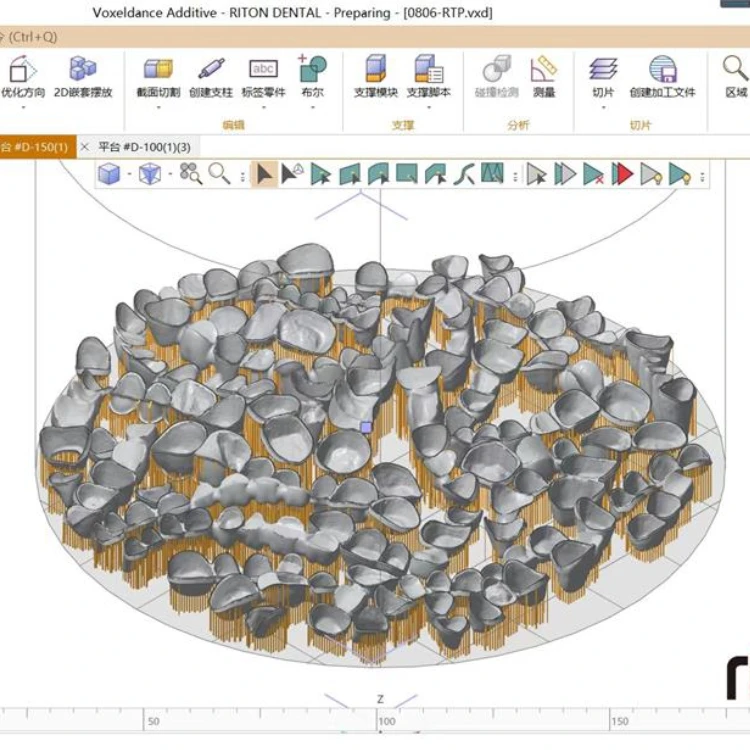Click the blue selection handle on the build plate

click(x=366, y=427)
